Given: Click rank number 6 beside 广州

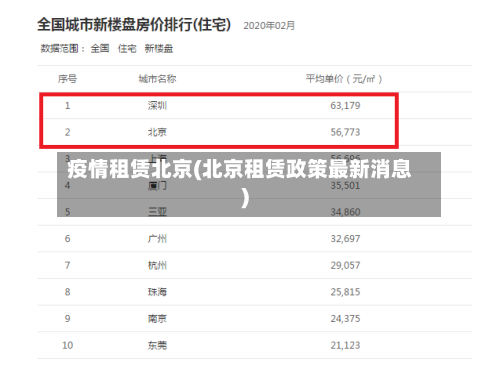Looking at the screenshot, I should click(x=67, y=239).
